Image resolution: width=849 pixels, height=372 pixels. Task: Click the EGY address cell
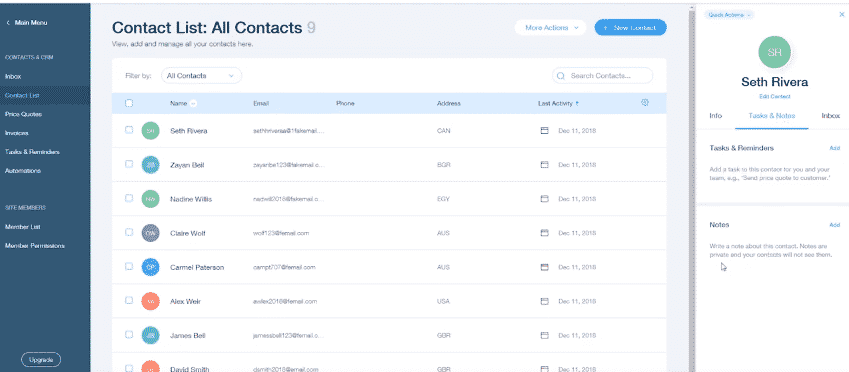point(443,199)
